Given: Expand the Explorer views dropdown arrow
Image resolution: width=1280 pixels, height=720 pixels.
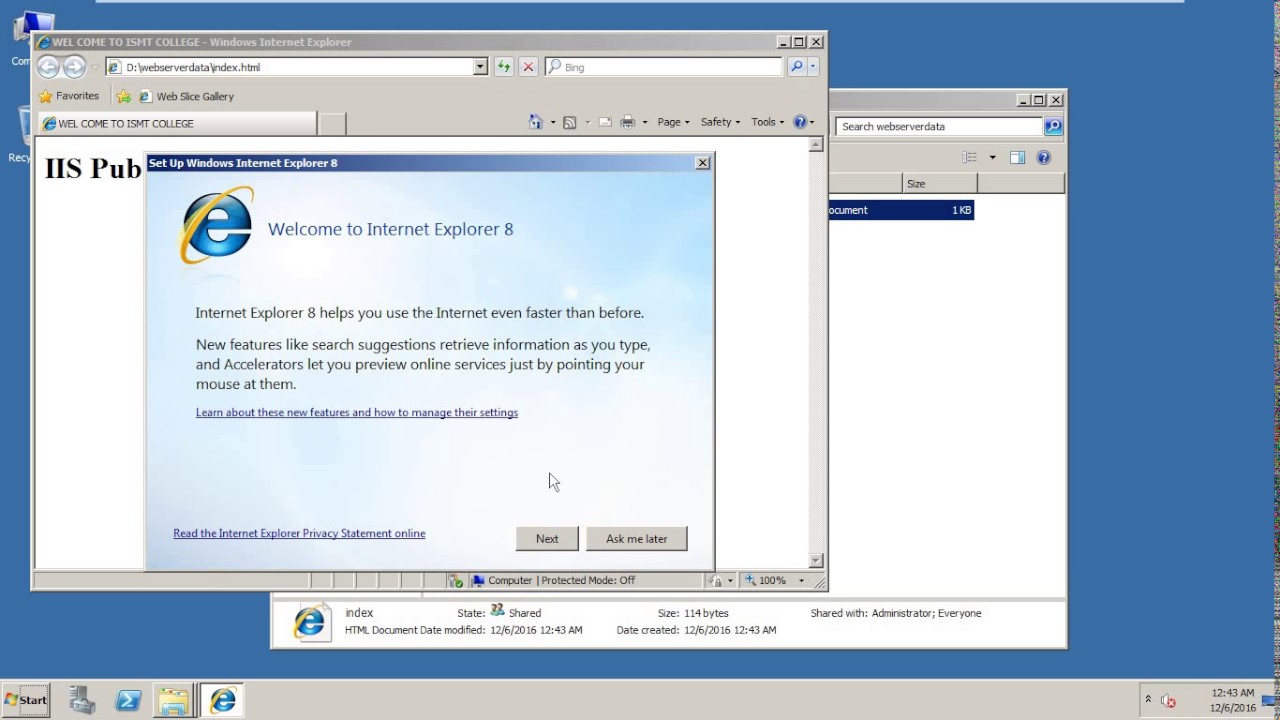Looking at the screenshot, I should coord(992,157).
